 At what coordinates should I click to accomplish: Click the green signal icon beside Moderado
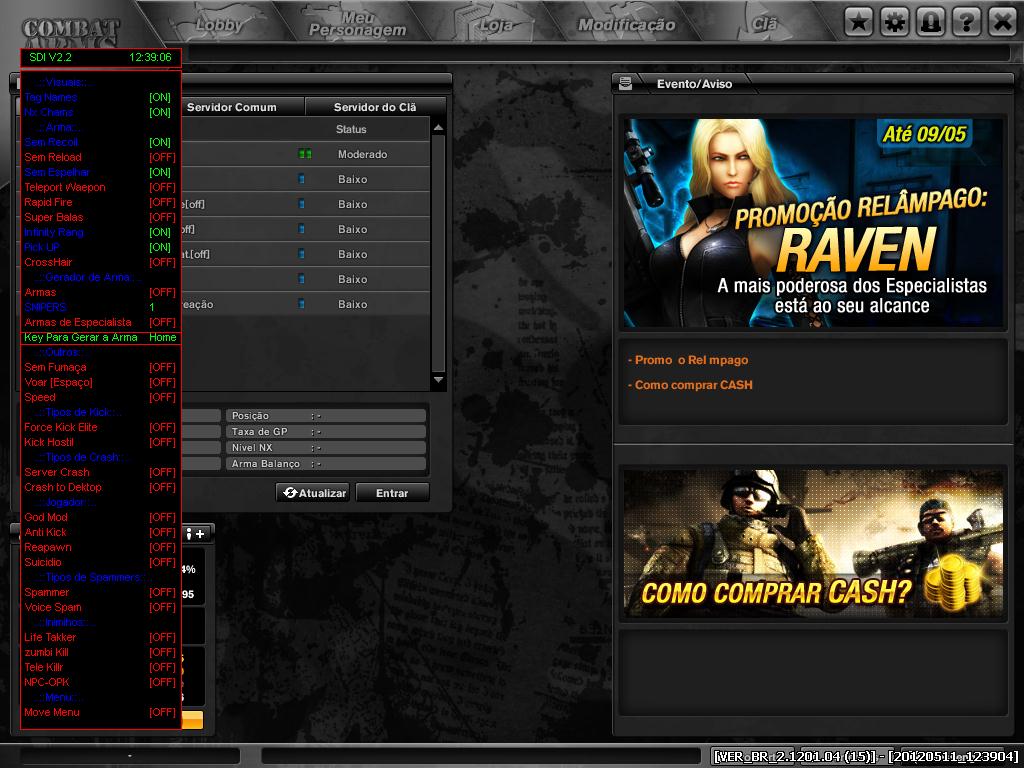(x=305, y=154)
